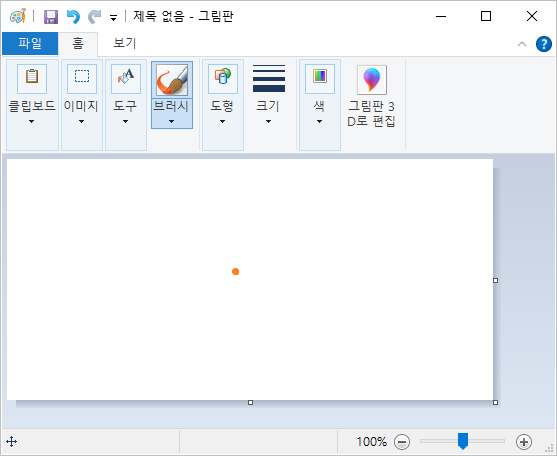Click the 도구 tools icon
Screen dimensions: 557x456
(x=126, y=79)
